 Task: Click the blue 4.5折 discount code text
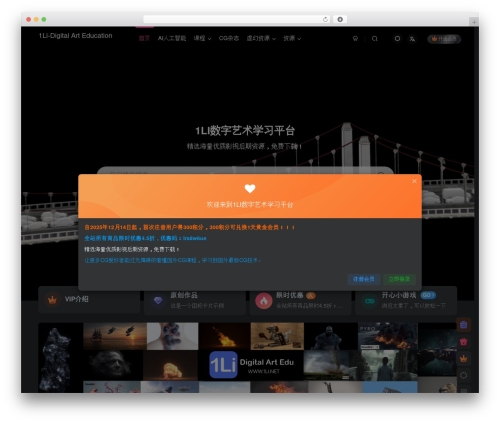145,238
